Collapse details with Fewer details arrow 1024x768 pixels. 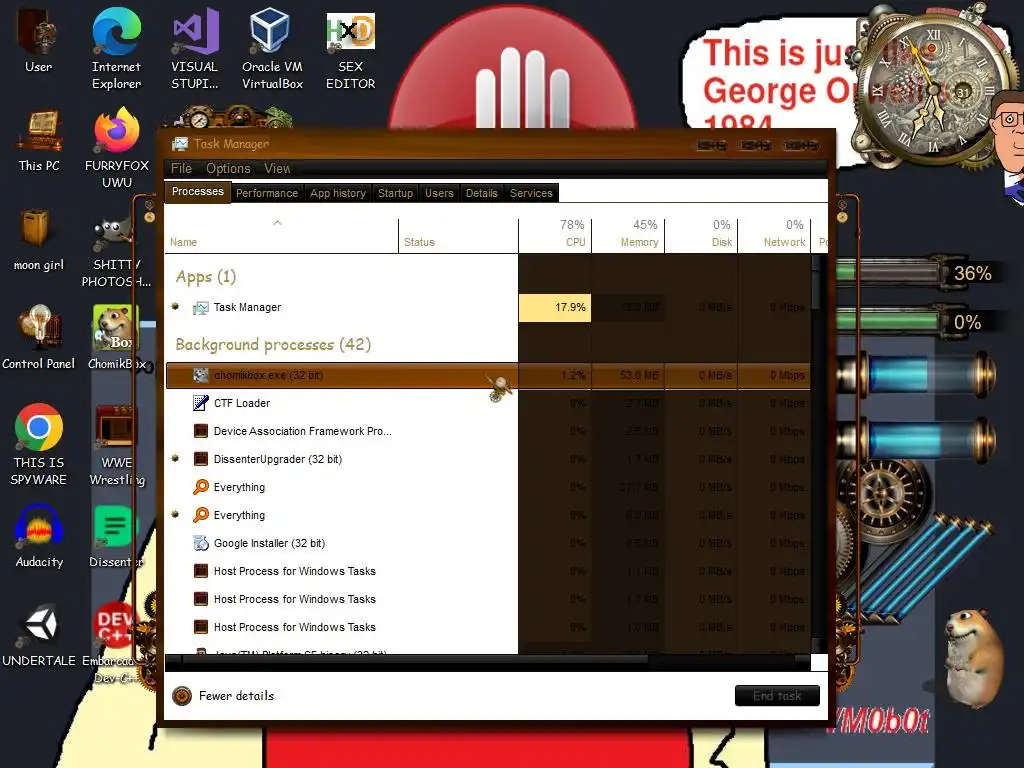point(182,696)
